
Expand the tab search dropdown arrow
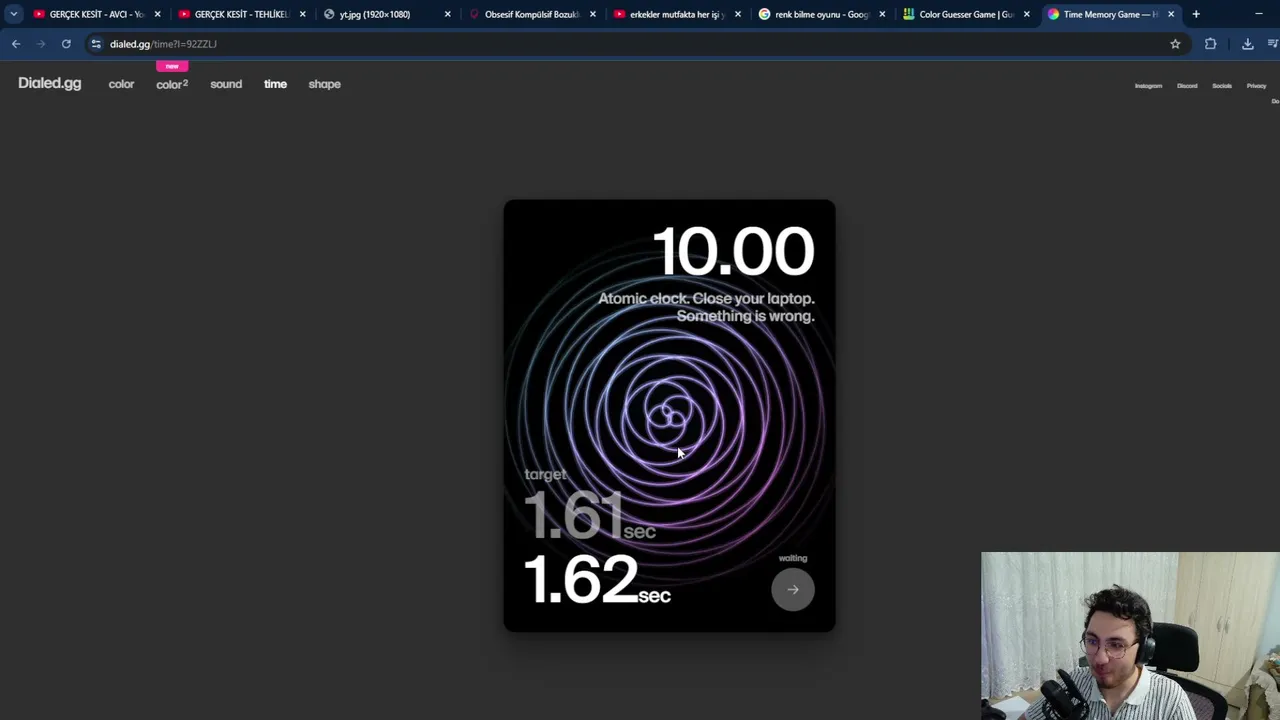[13, 14]
